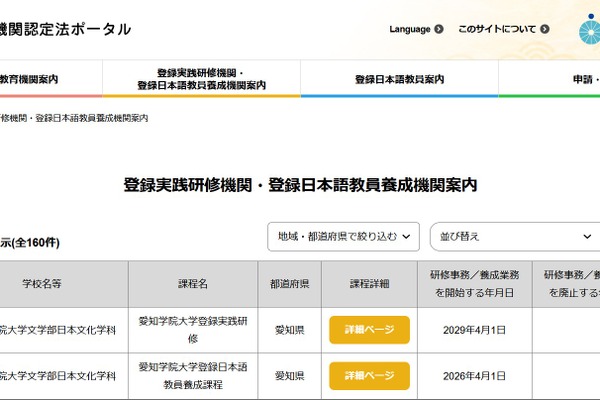Screen dimensions: 600x400
Task: Select the 愛知学院大学登録日本語教員養成課程 cell
Action: pos(193,376)
